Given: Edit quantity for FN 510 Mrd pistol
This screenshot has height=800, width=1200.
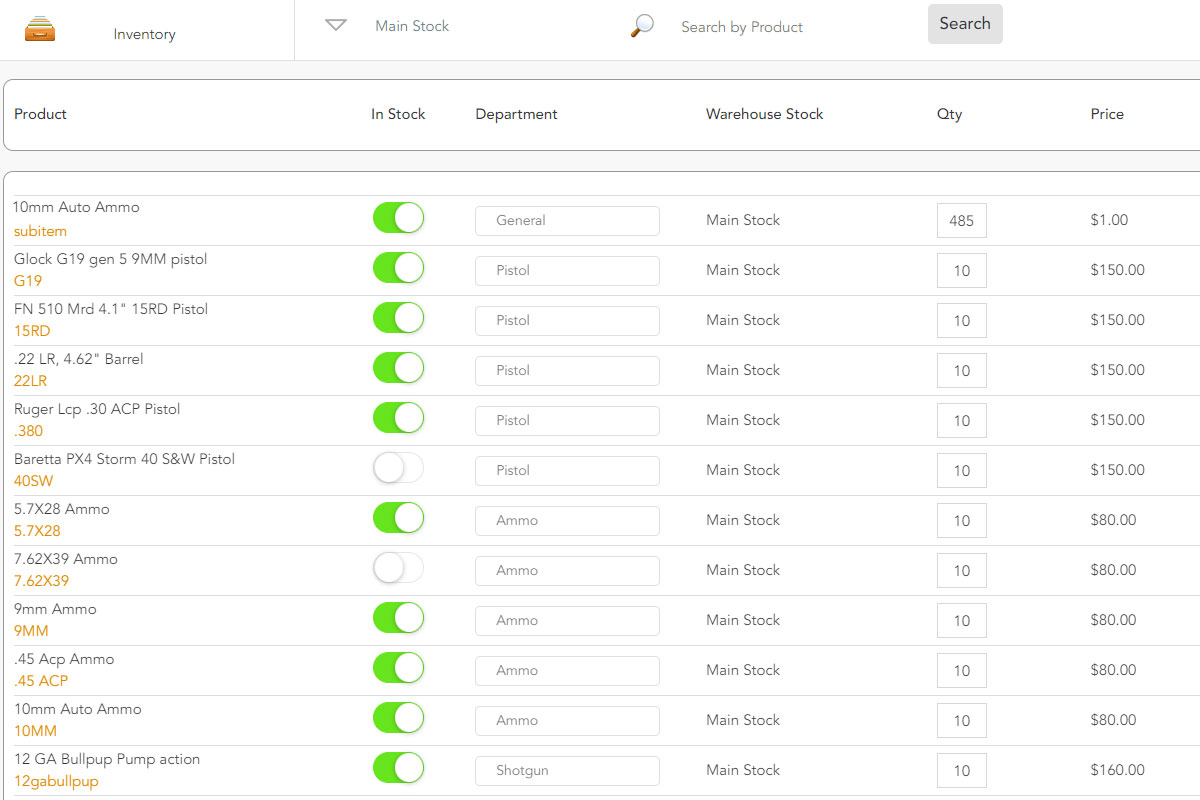Looking at the screenshot, I should point(961,321).
